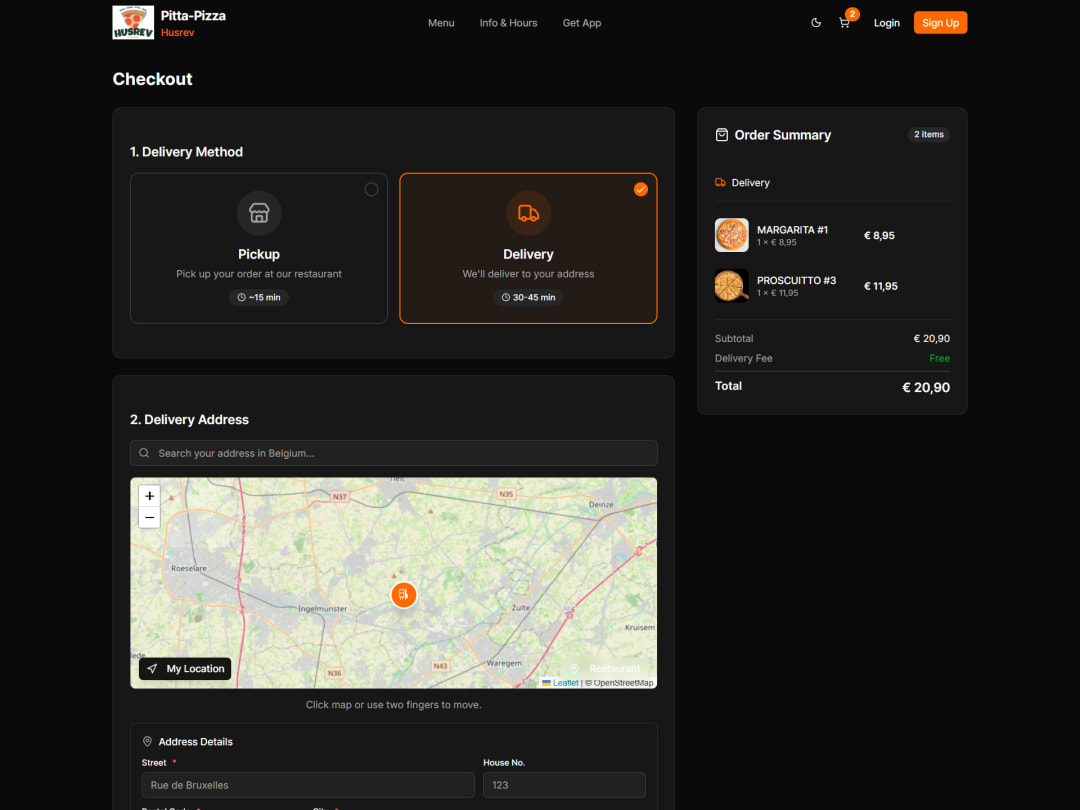The height and width of the screenshot is (810, 1080).
Task: Click the search magnifier icon in address field
Action: tap(144, 453)
